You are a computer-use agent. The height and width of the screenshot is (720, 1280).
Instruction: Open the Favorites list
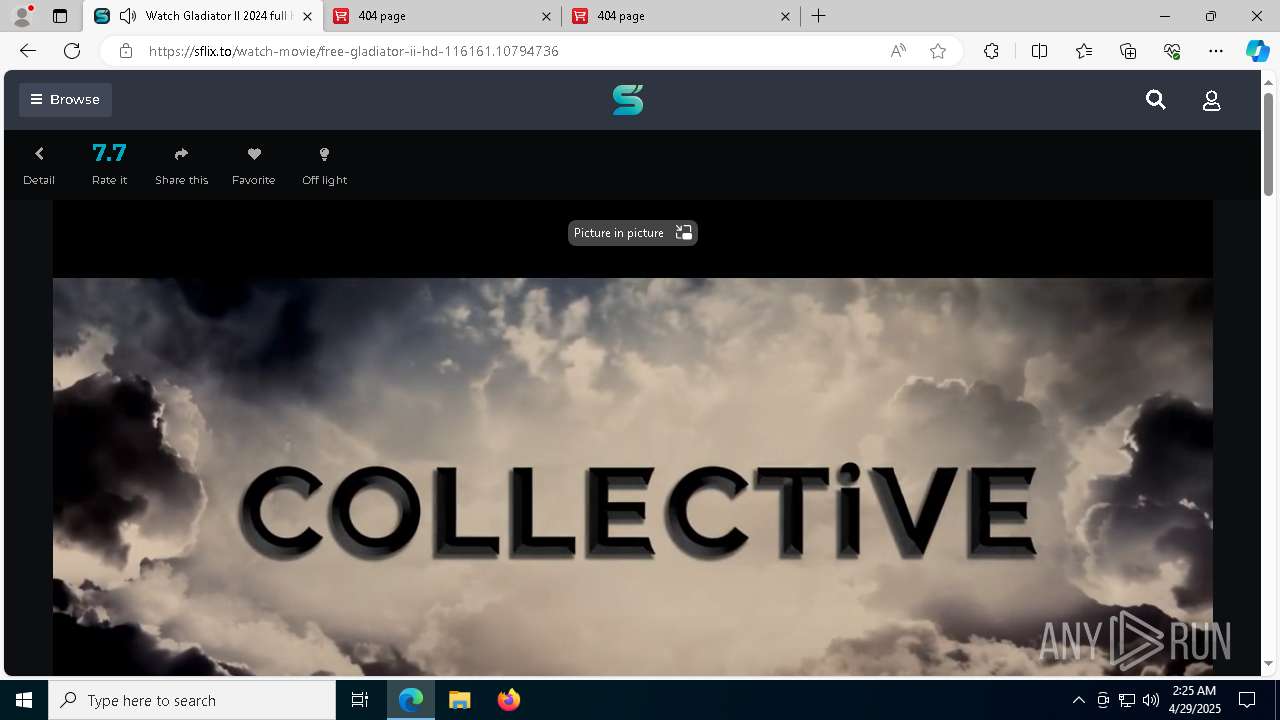click(1084, 51)
